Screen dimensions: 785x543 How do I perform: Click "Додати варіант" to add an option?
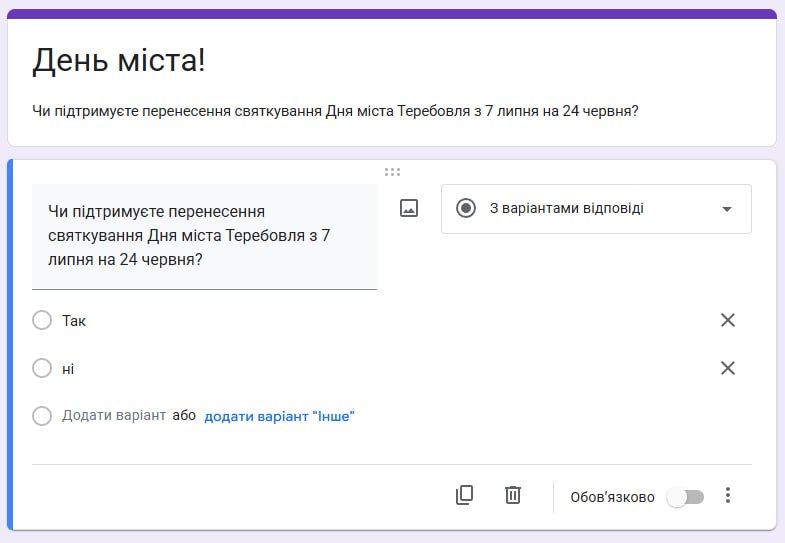pyautogui.click(x=113, y=415)
